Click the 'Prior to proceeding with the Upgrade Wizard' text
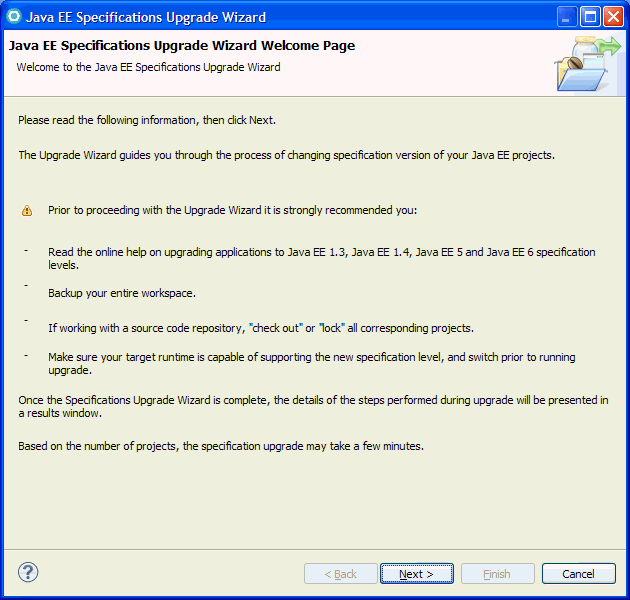The height and width of the screenshot is (600, 630). 233,210
